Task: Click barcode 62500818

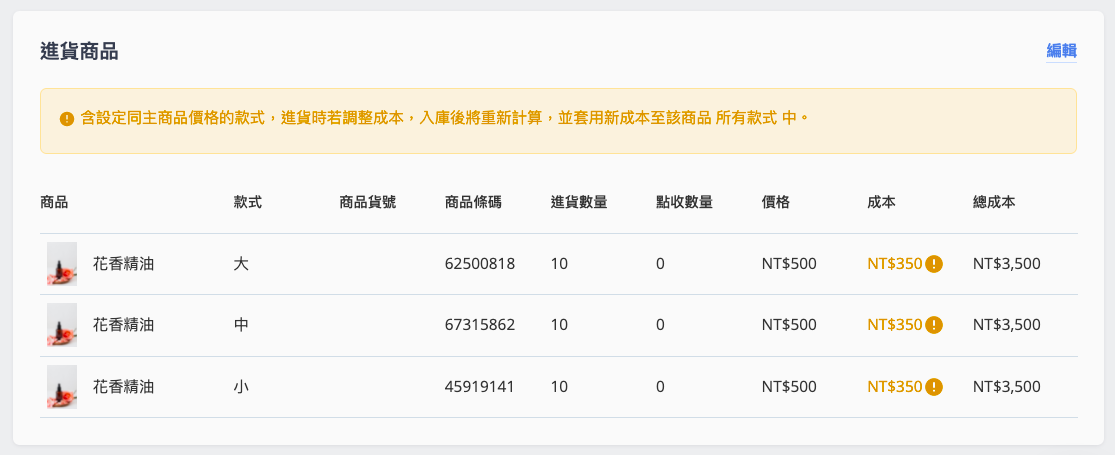Action: pyautogui.click(x=480, y=264)
